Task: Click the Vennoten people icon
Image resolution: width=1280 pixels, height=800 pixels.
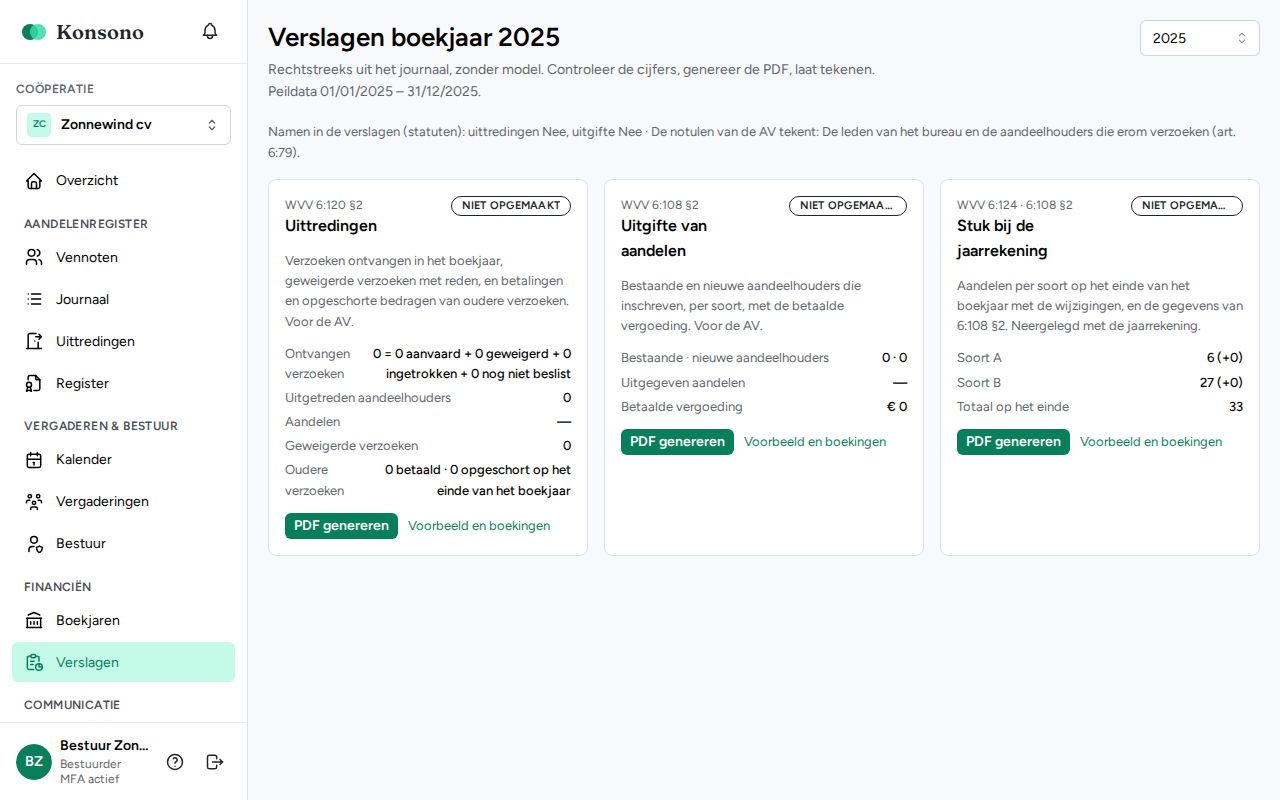Action: click(34, 258)
